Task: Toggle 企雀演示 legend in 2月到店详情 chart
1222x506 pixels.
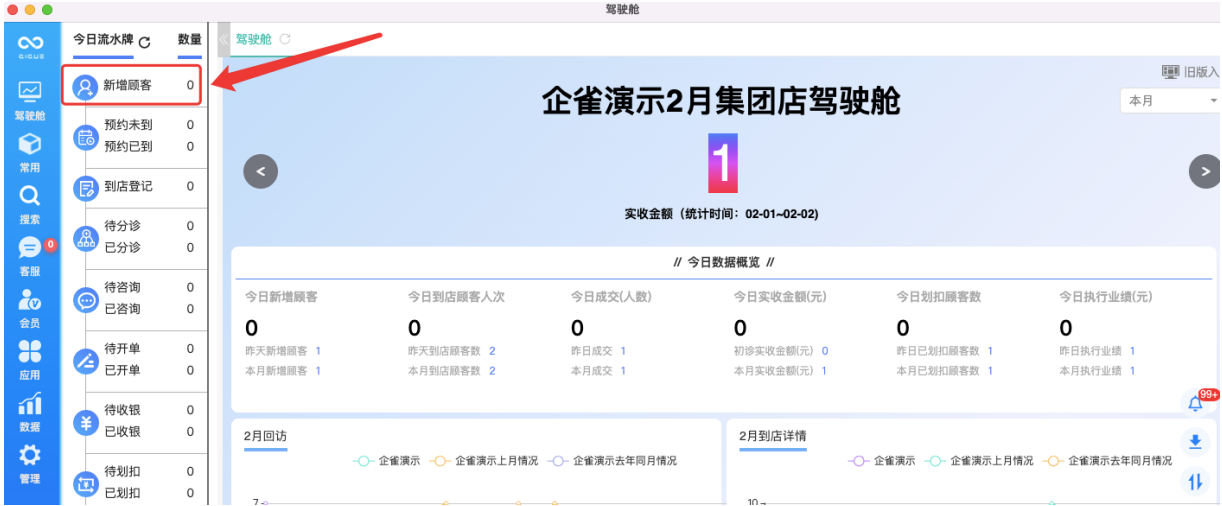Action: tap(882, 461)
